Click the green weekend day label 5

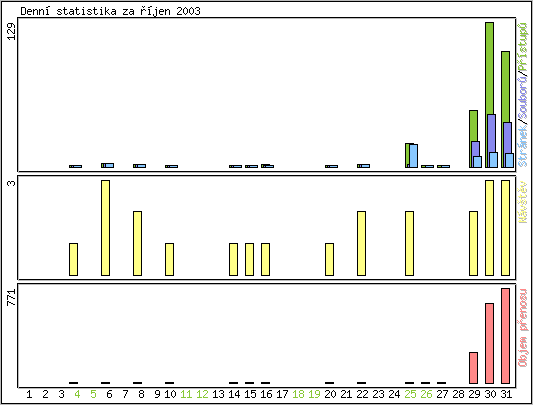click(93, 394)
